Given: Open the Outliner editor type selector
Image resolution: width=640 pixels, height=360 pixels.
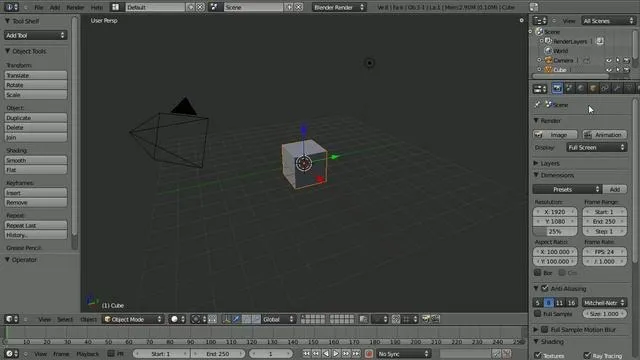Looking at the screenshot, I should [540, 20].
